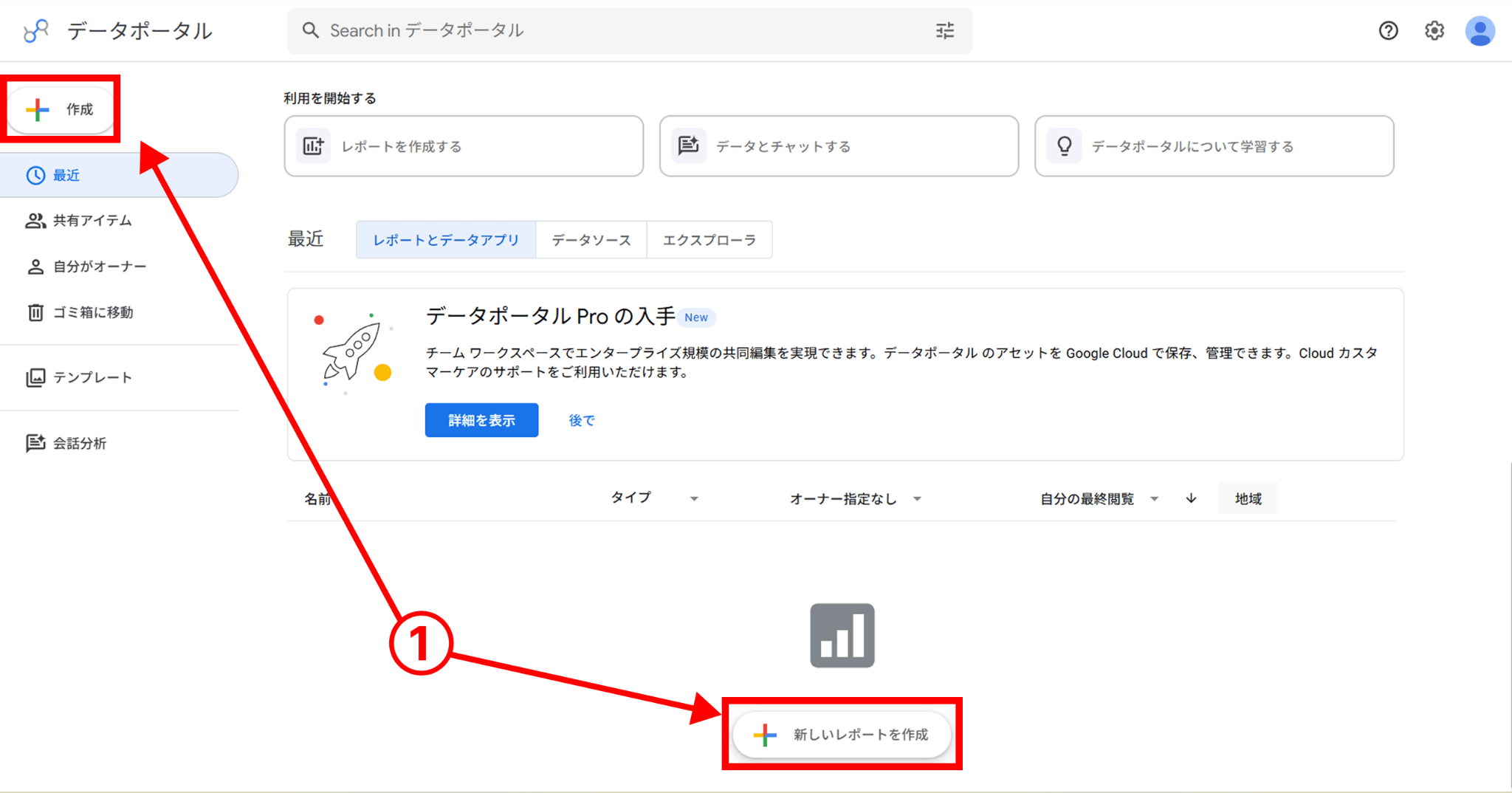Click the 名前 column header
This screenshot has height=793, width=1512.
(318, 499)
